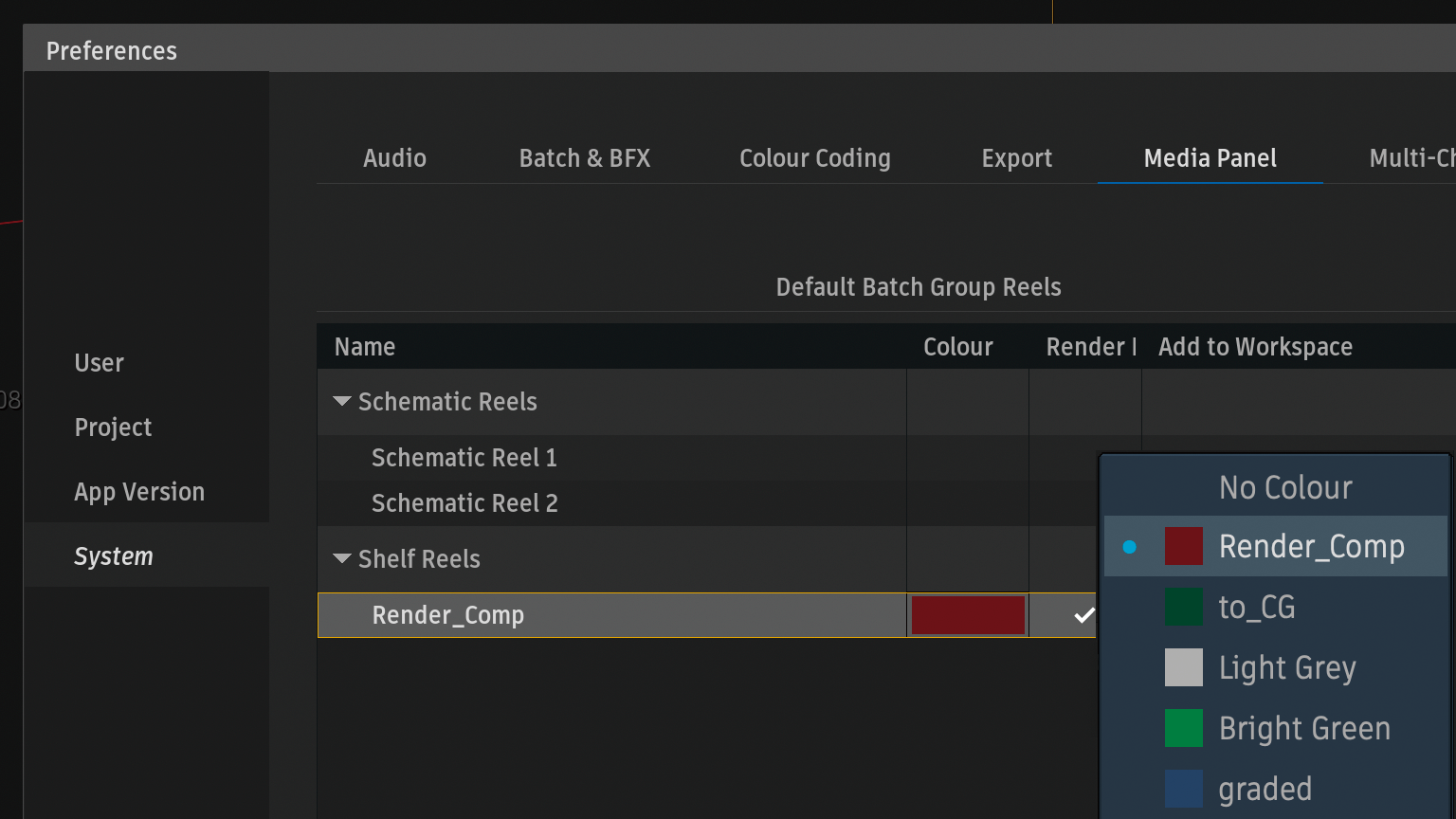
Task: Click the Render_Comp reel row name
Action: (x=447, y=615)
